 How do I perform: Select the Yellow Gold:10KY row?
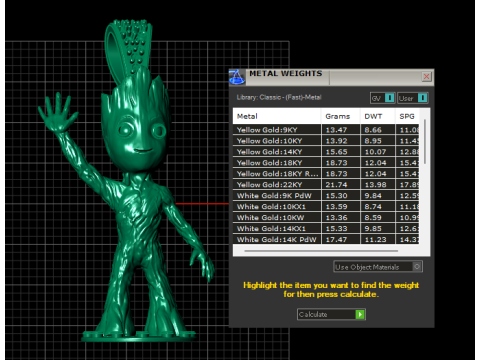(326, 141)
